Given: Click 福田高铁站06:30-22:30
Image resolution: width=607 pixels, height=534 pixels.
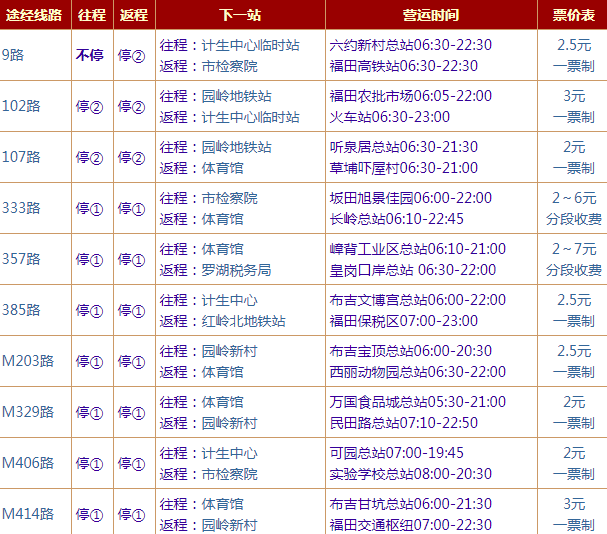Looking at the screenshot, I should point(404,66).
